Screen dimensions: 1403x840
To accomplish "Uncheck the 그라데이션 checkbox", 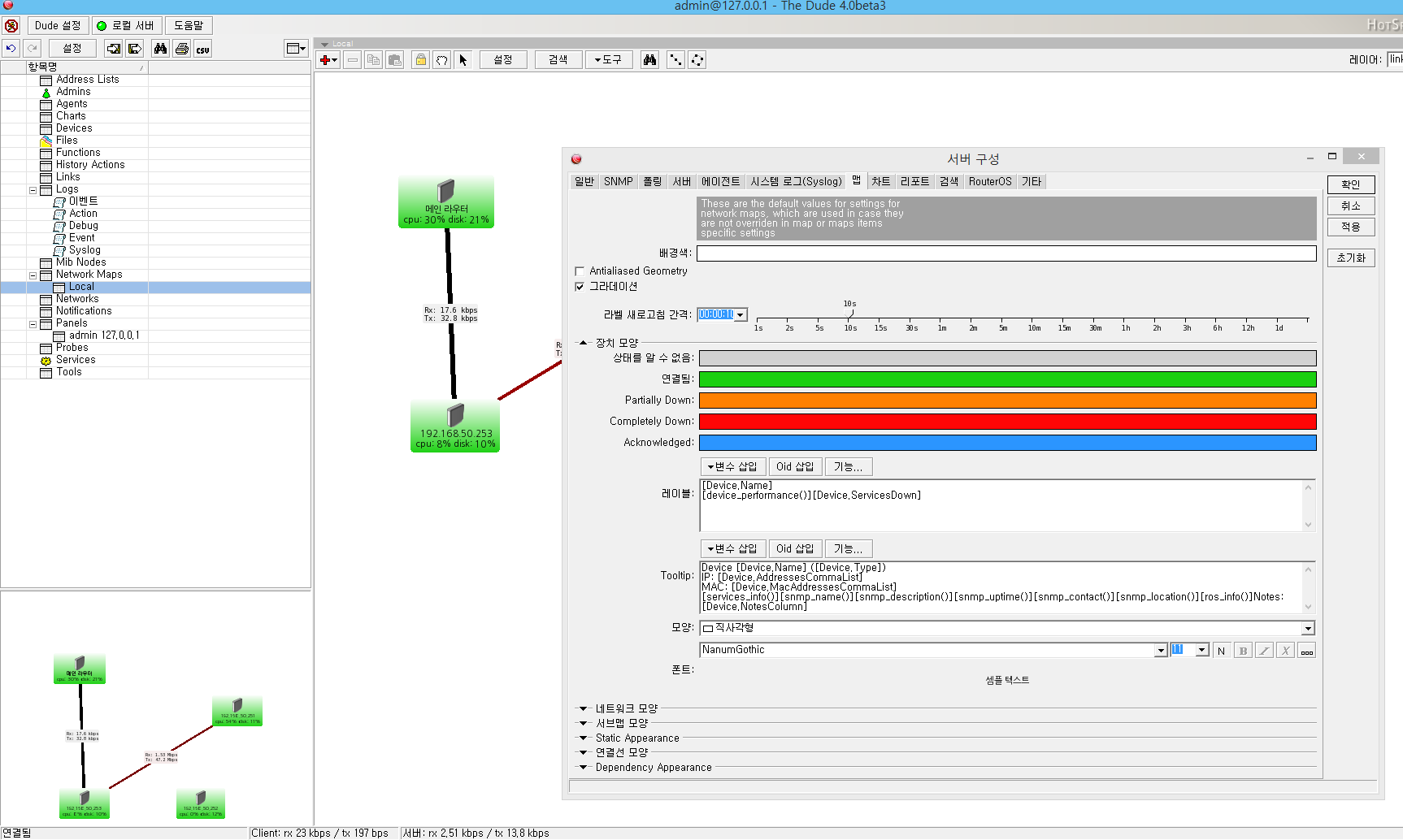I will pyautogui.click(x=580, y=287).
